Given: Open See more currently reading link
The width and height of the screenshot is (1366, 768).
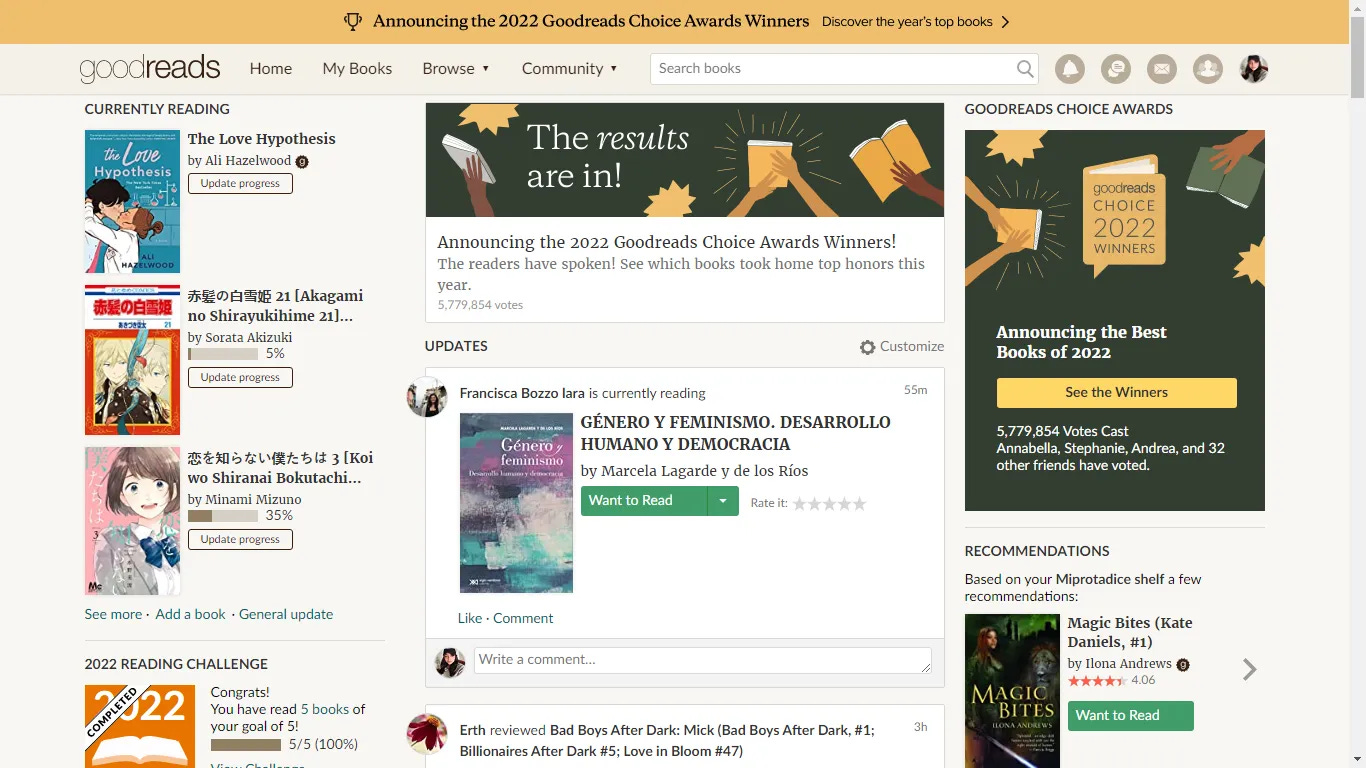Looking at the screenshot, I should 113,614.
